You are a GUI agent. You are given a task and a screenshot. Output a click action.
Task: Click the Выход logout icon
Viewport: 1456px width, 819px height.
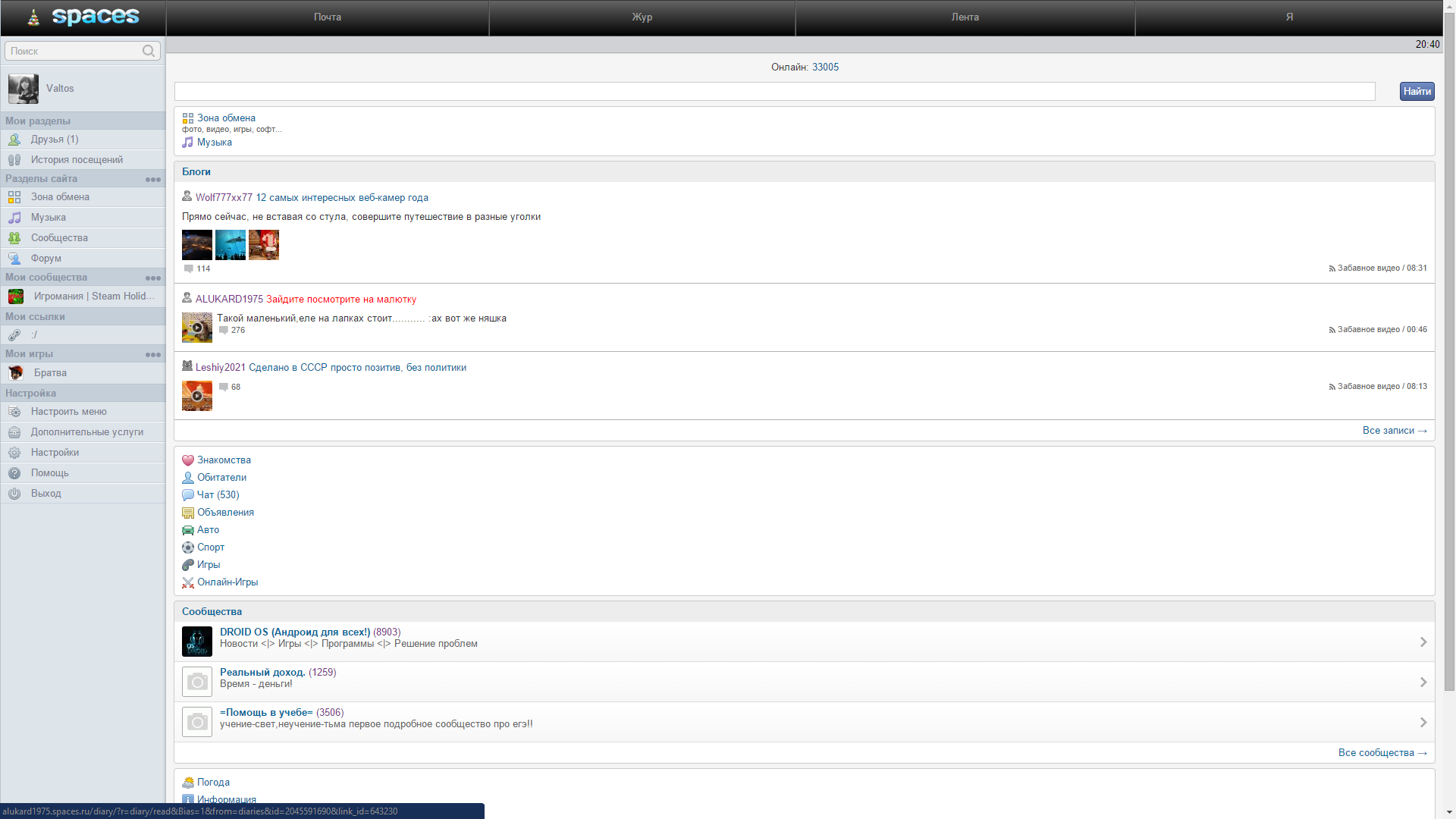(14, 493)
